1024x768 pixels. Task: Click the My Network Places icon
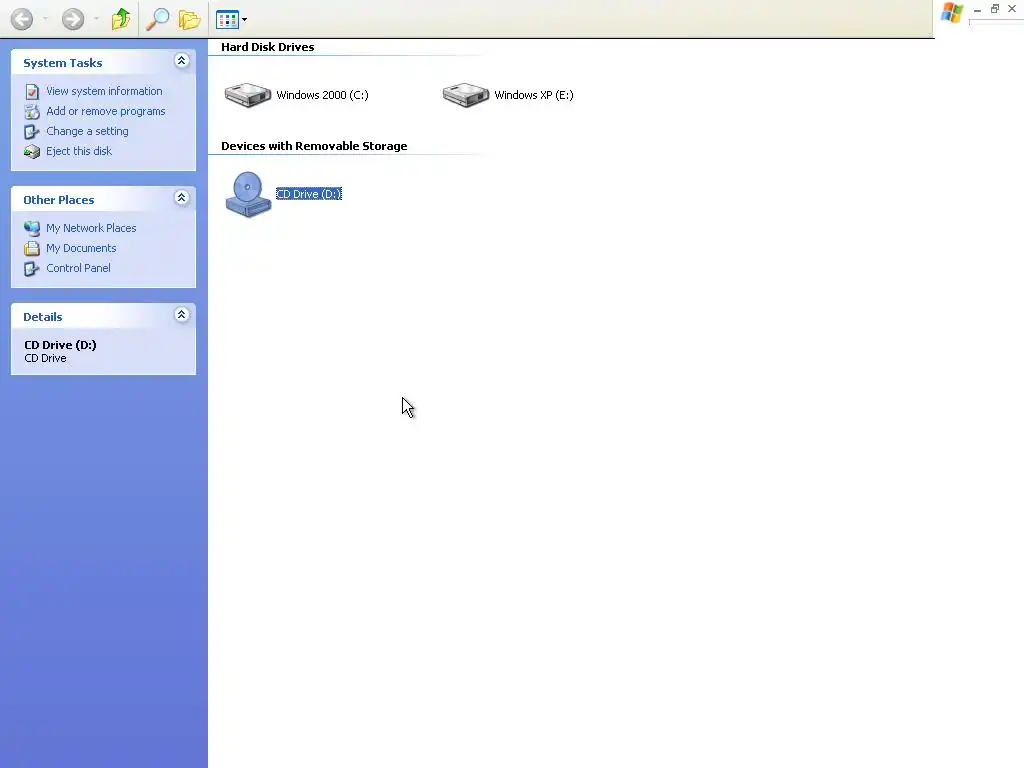tap(32, 229)
